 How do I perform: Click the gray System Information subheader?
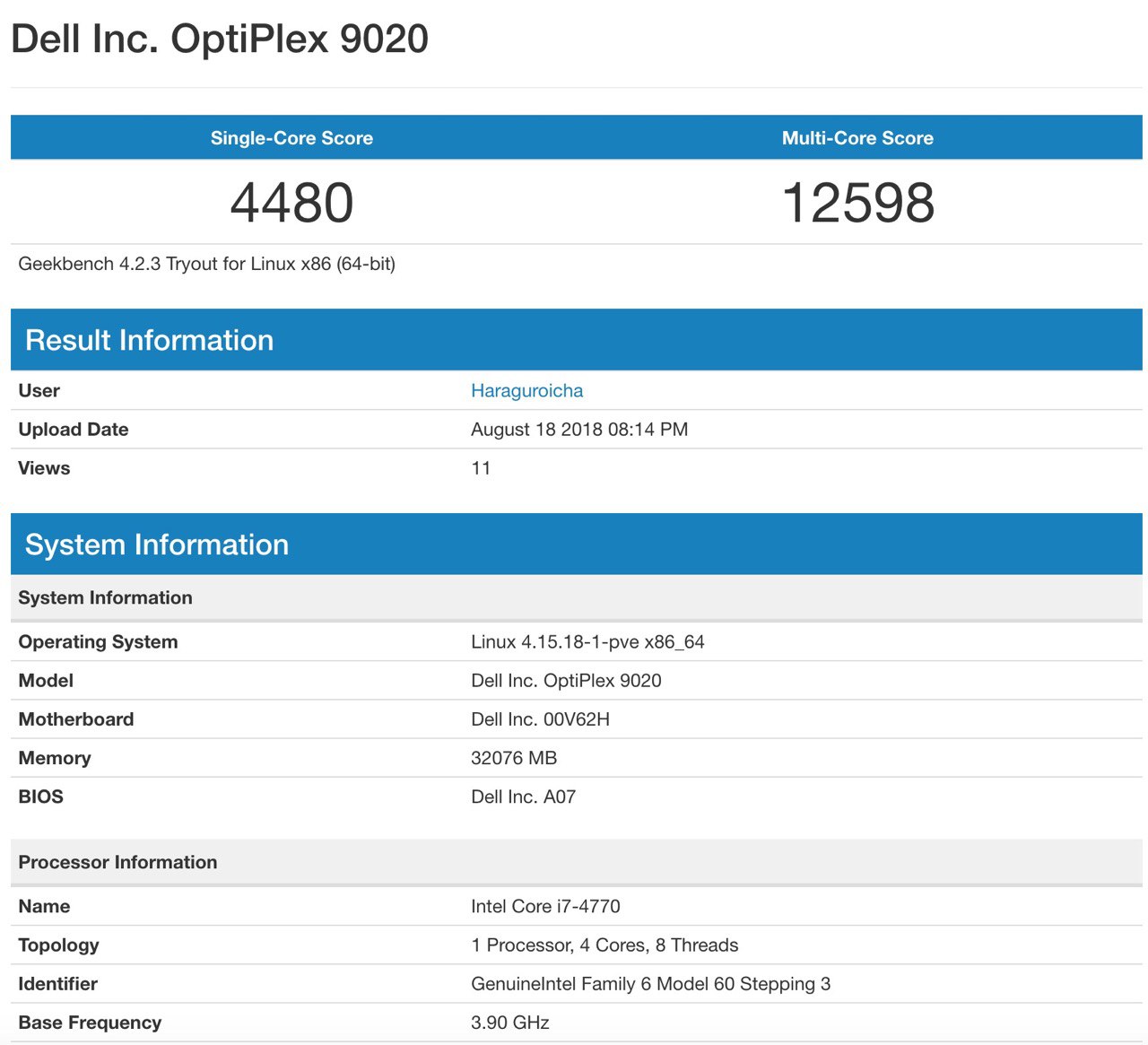[x=577, y=597]
